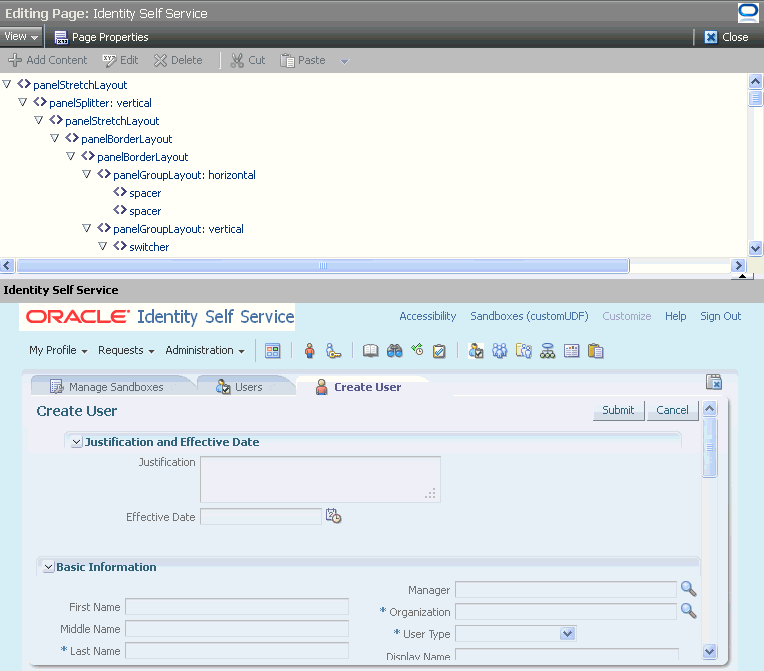Viewport: 764px width, 671px height.
Task: Click the horizontal scrollbar thumb of the tree
Action: click(323, 266)
